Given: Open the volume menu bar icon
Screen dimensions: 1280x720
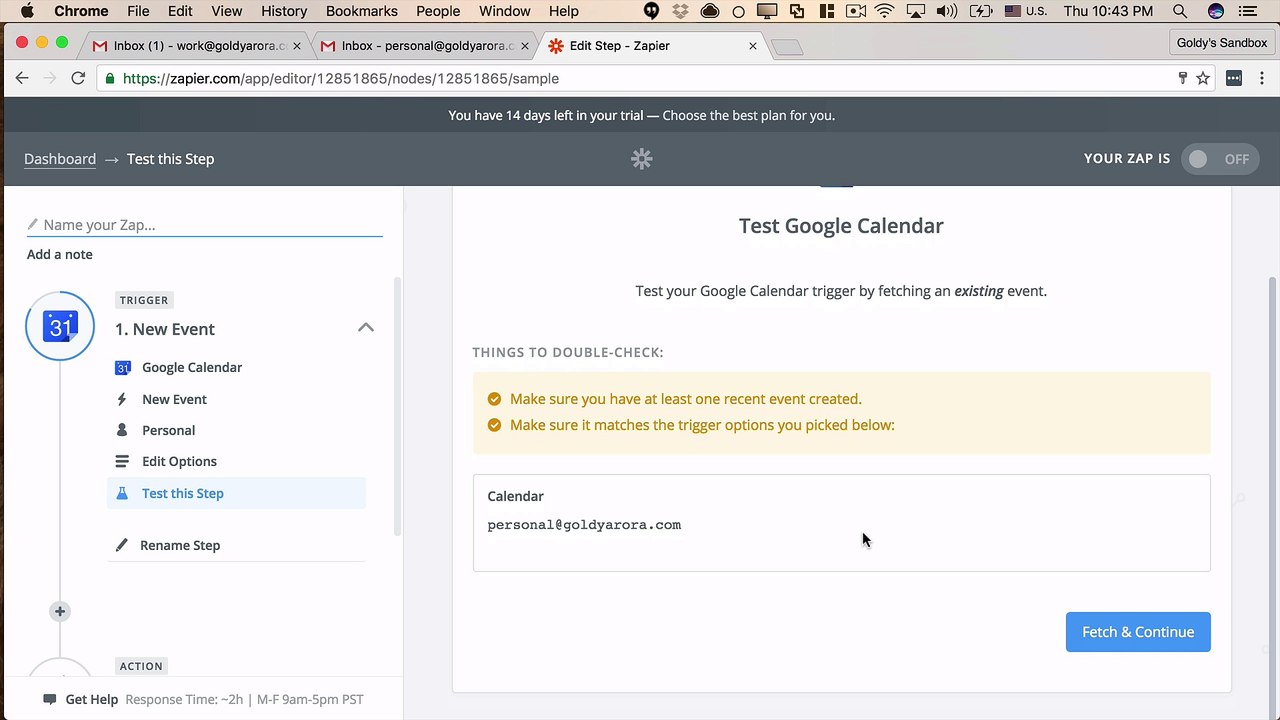Looking at the screenshot, I should [x=946, y=11].
